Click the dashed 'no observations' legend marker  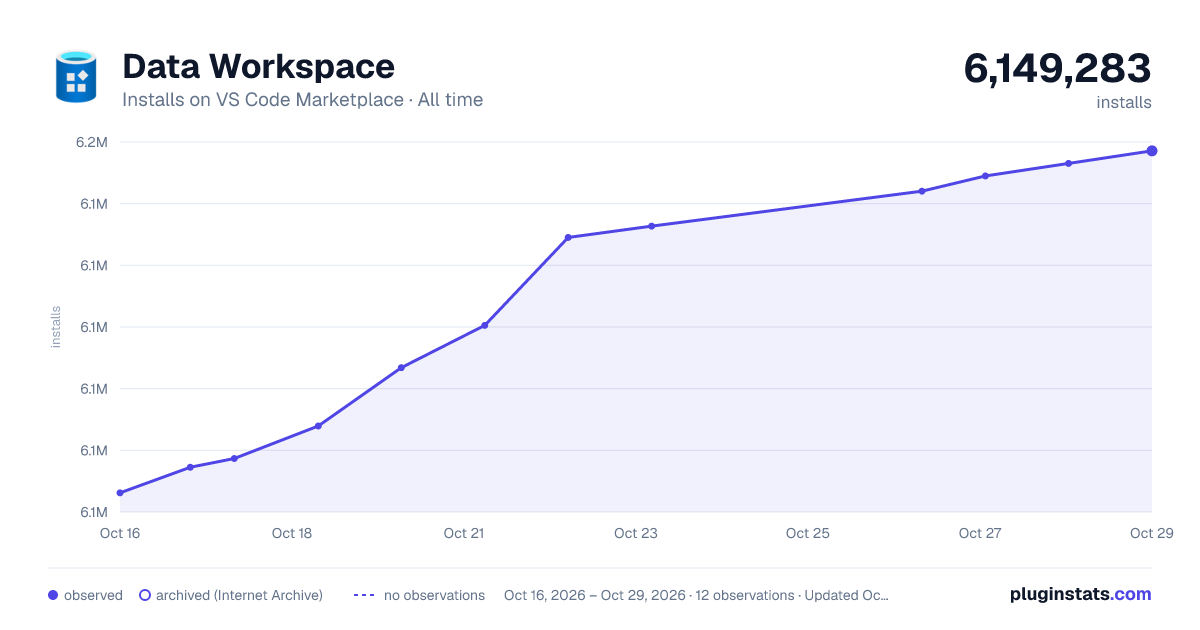364,595
